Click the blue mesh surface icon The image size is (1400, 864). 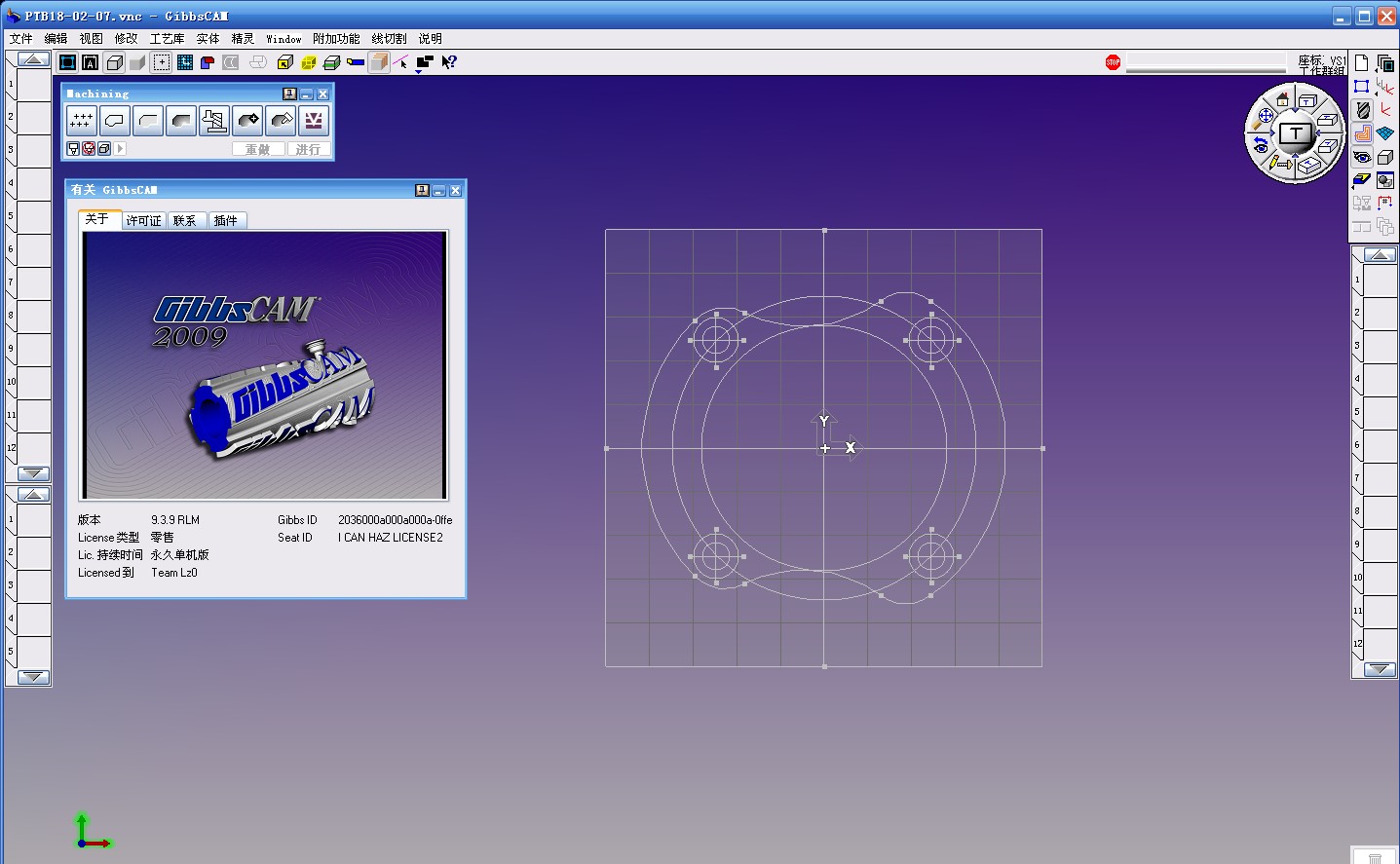(x=1385, y=132)
